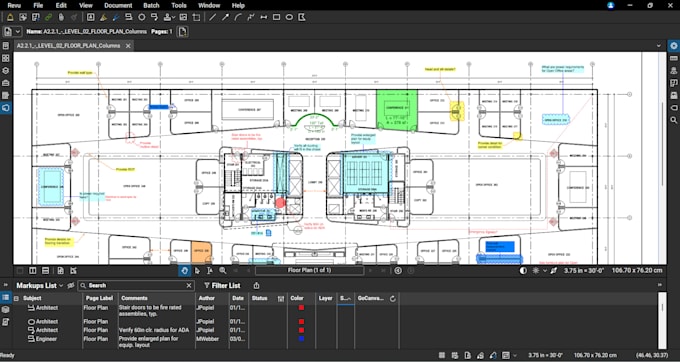Open the Tool Chest panel in left sidebar
The image size is (680, 362).
tap(6, 83)
